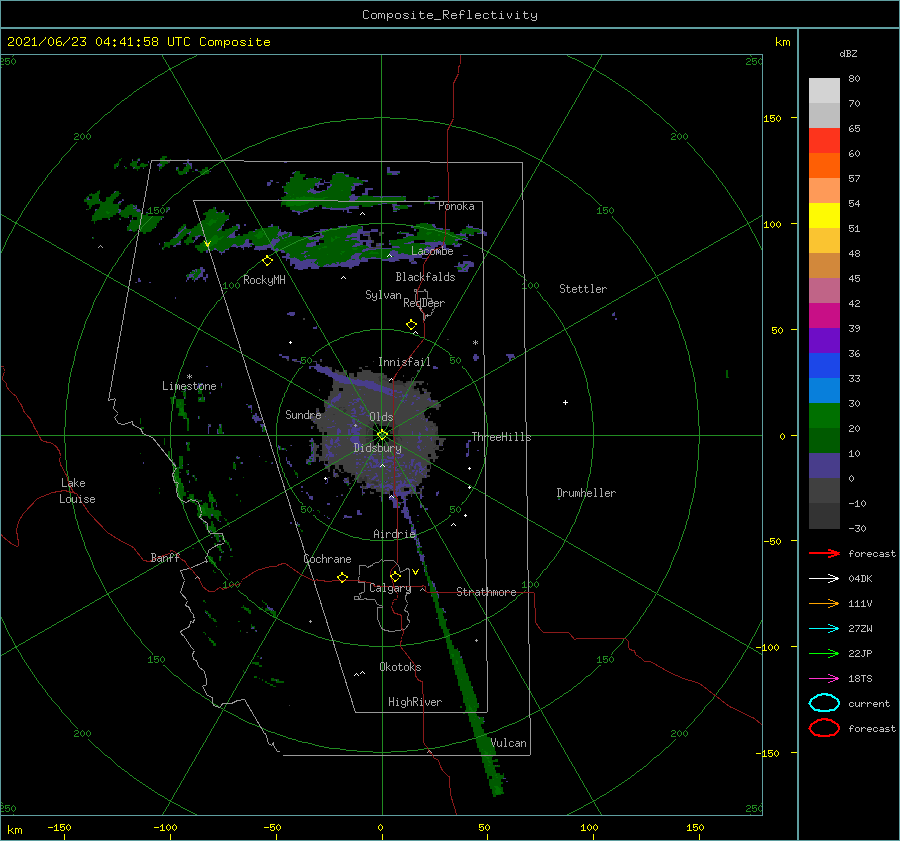Click the yellow km label at top right
Image resolution: width=900 pixels, height=841 pixels.
[x=782, y=42]
